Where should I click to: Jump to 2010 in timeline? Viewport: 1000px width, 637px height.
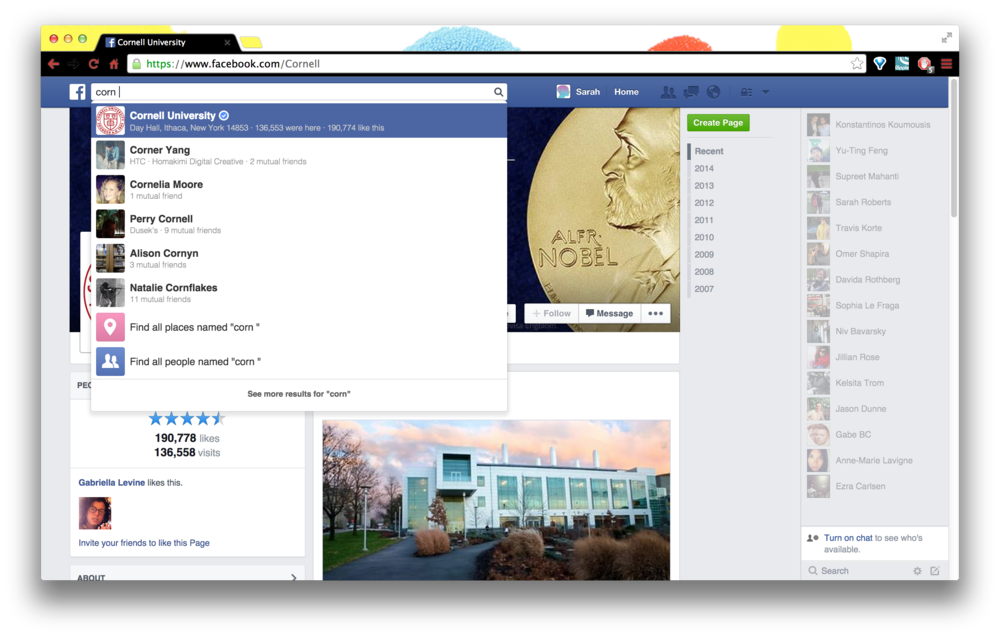tap(704, 237)
